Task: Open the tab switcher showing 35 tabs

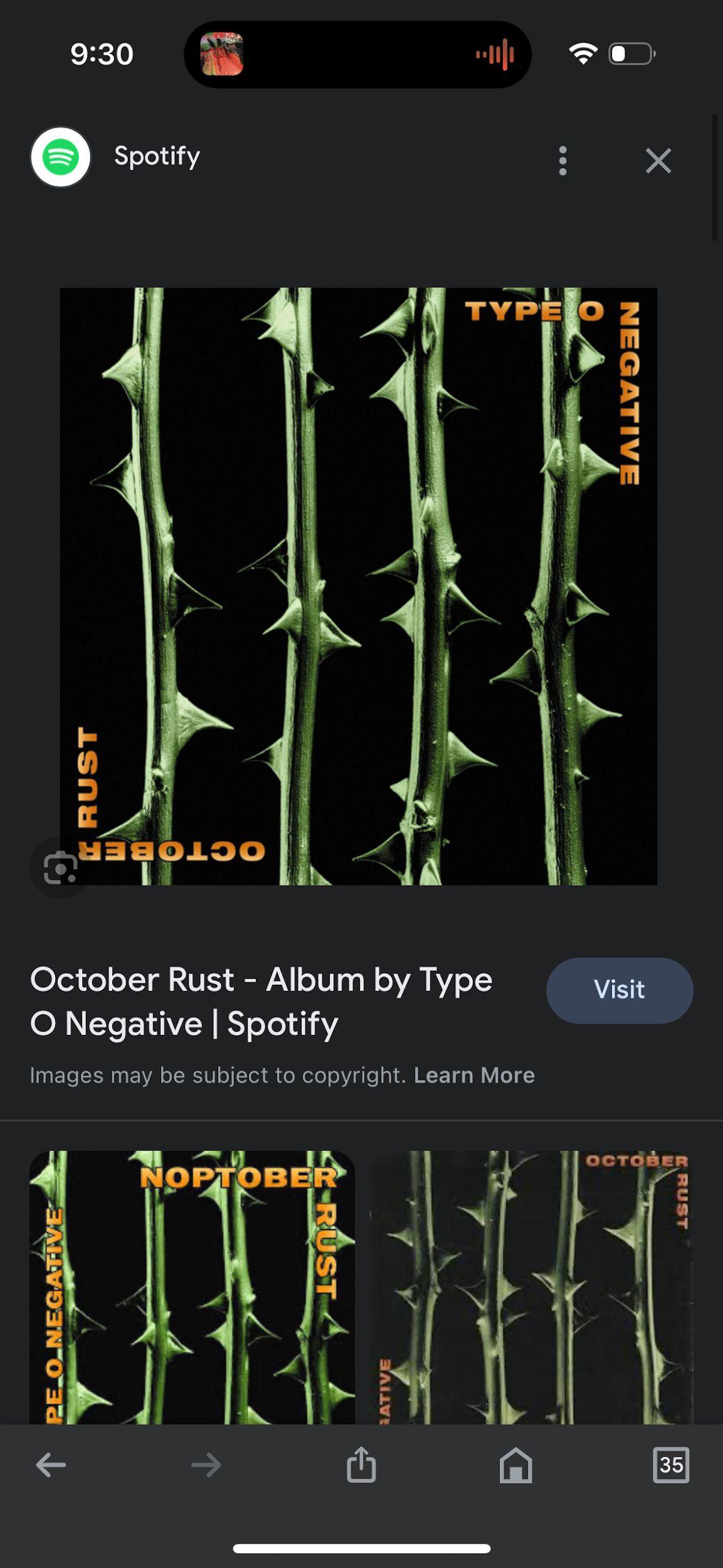Action: (x=671, y=1465)
